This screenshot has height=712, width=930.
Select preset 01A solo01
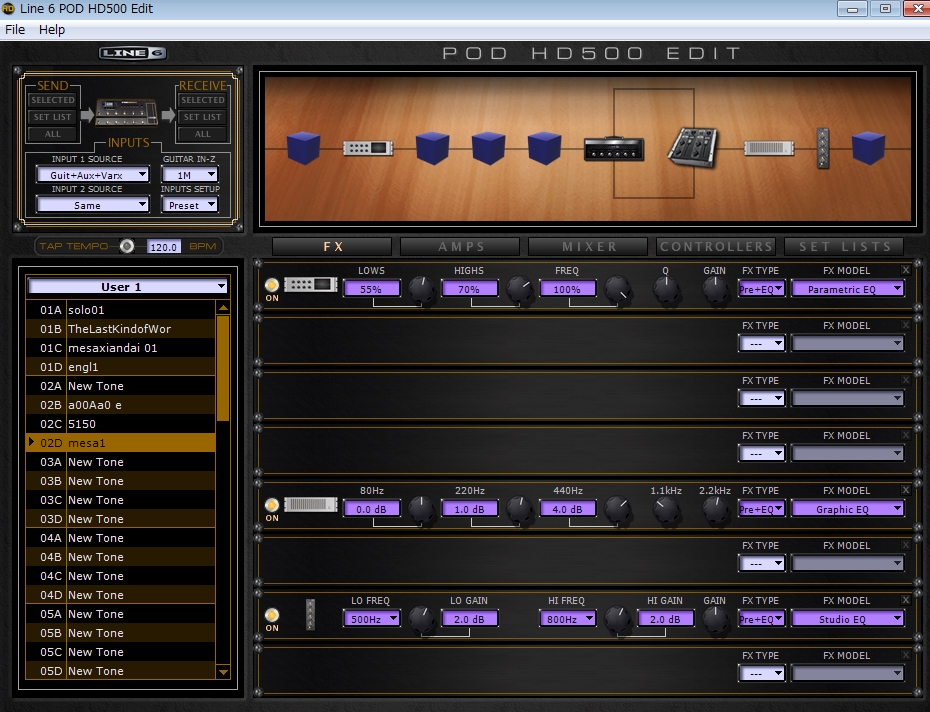click(x=120, y=310)
